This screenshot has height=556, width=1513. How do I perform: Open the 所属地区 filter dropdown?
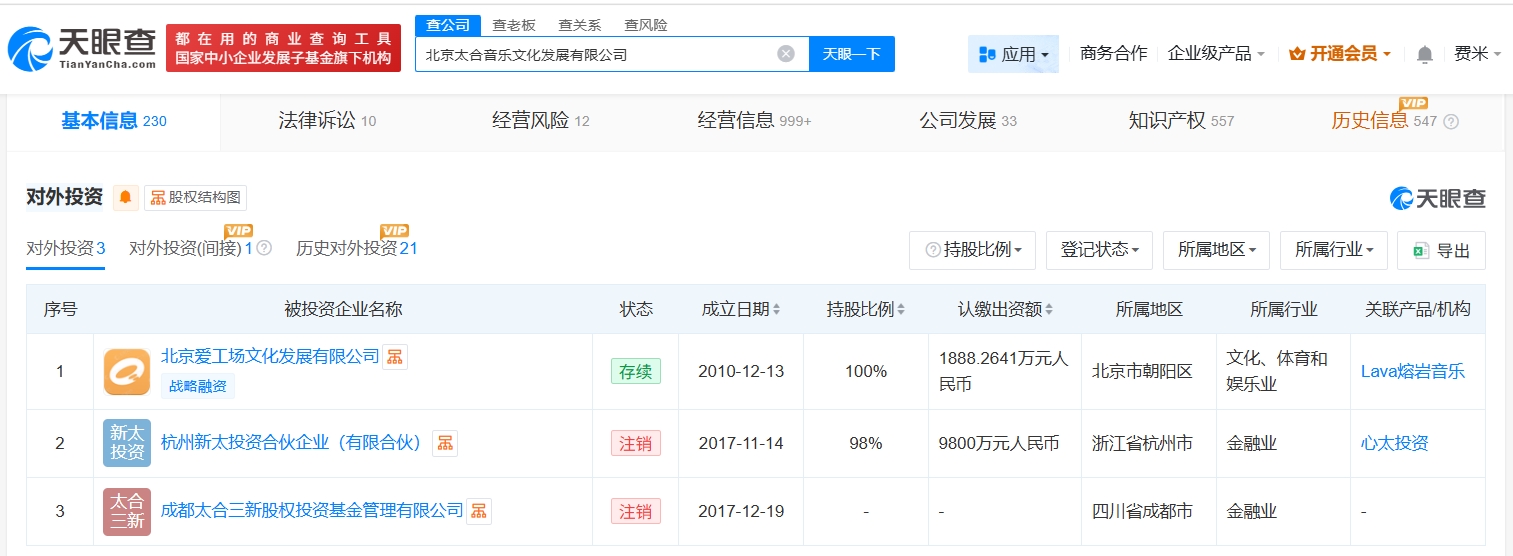tap(1216, 250)
